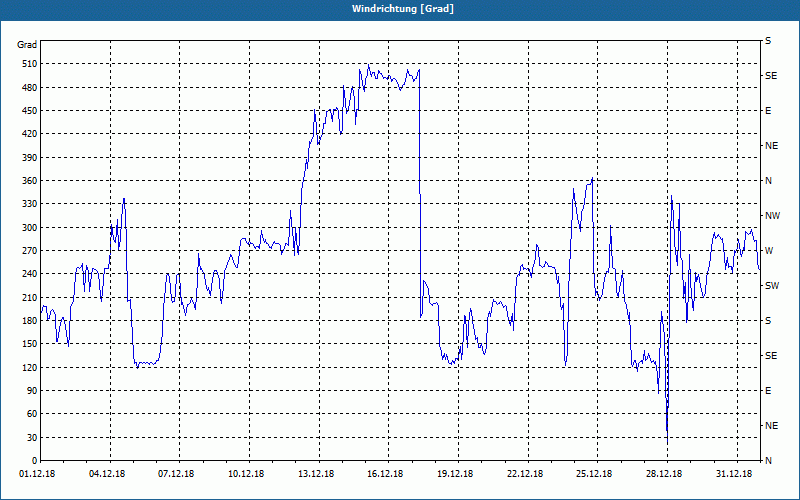Viewport: 800px width, 500px height.
Task: Click the 10.12.18 date label
Action: [246, 474]
